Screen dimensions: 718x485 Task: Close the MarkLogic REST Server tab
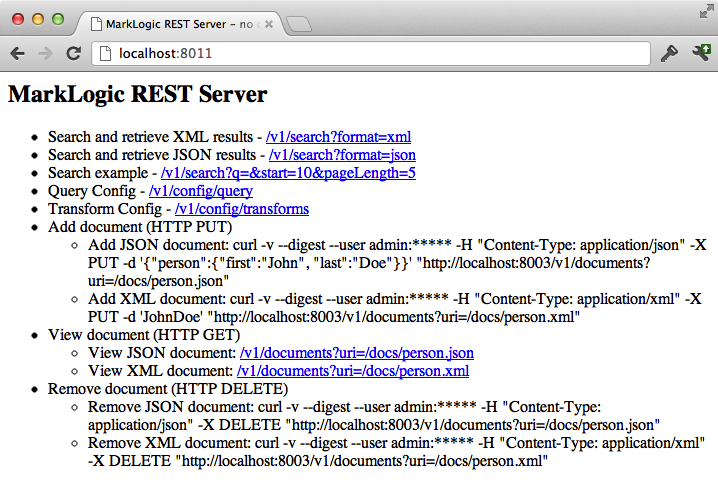(269, 24)
